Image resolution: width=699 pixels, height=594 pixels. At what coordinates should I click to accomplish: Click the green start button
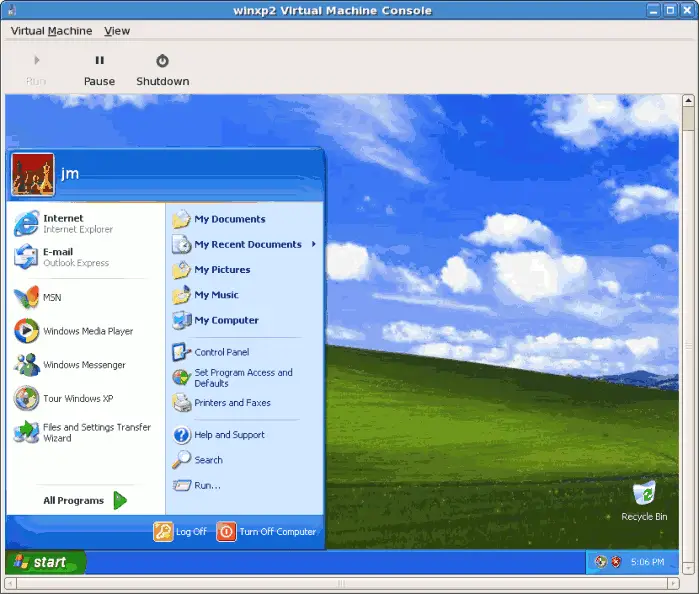[46, 562]
